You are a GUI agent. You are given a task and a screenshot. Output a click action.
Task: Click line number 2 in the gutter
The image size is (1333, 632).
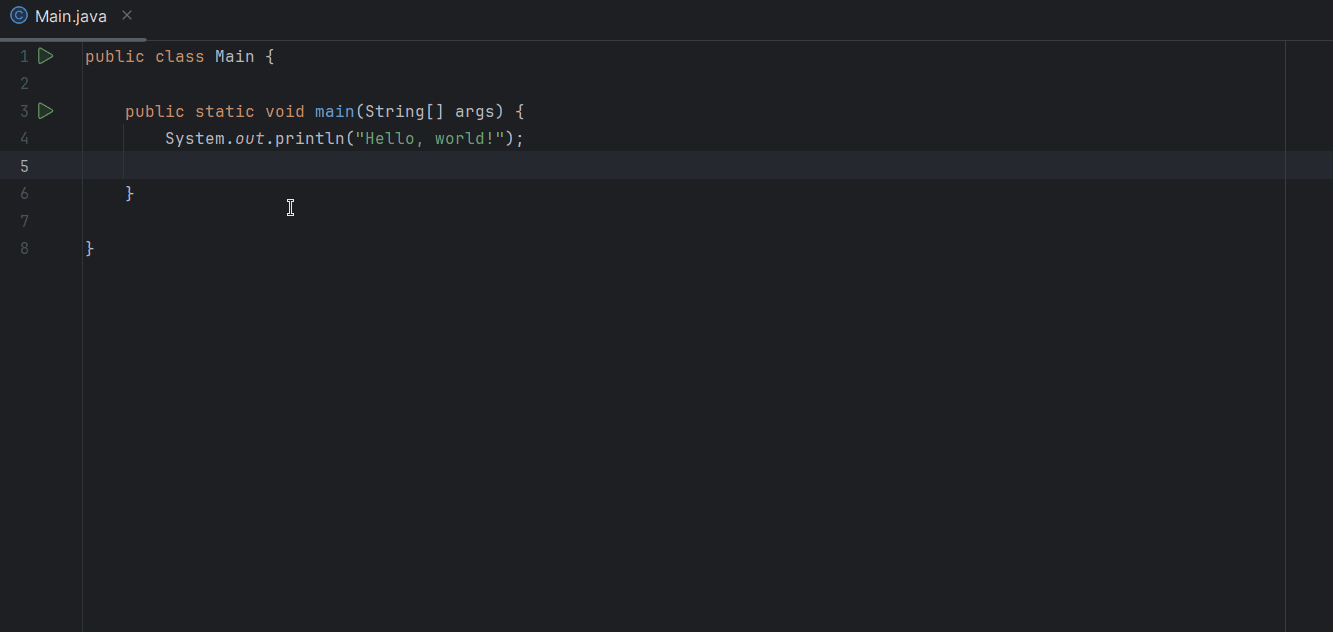coord(25,84)
